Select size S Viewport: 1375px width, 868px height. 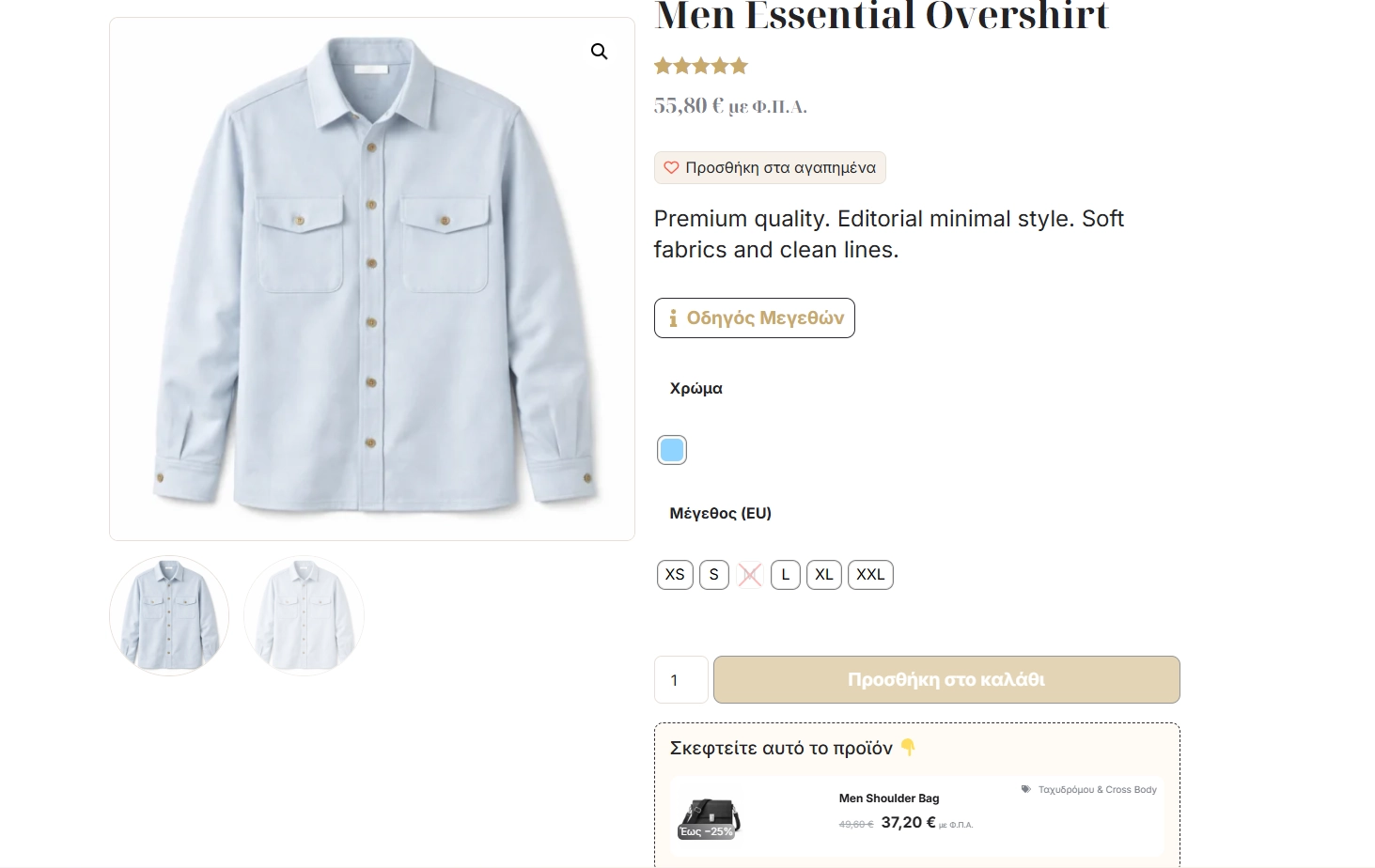714,575
